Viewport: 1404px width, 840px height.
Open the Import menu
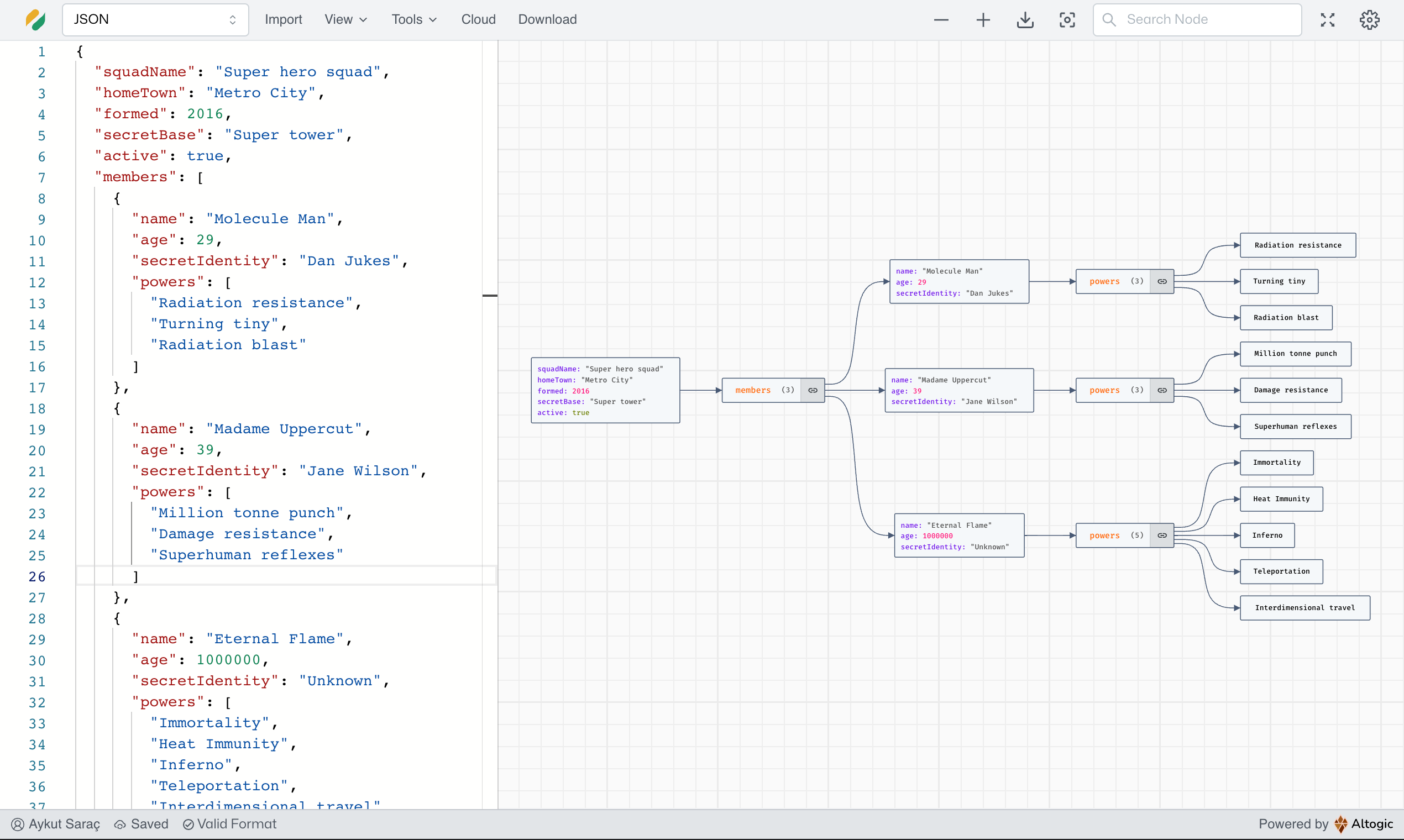(x=283, y=20)
